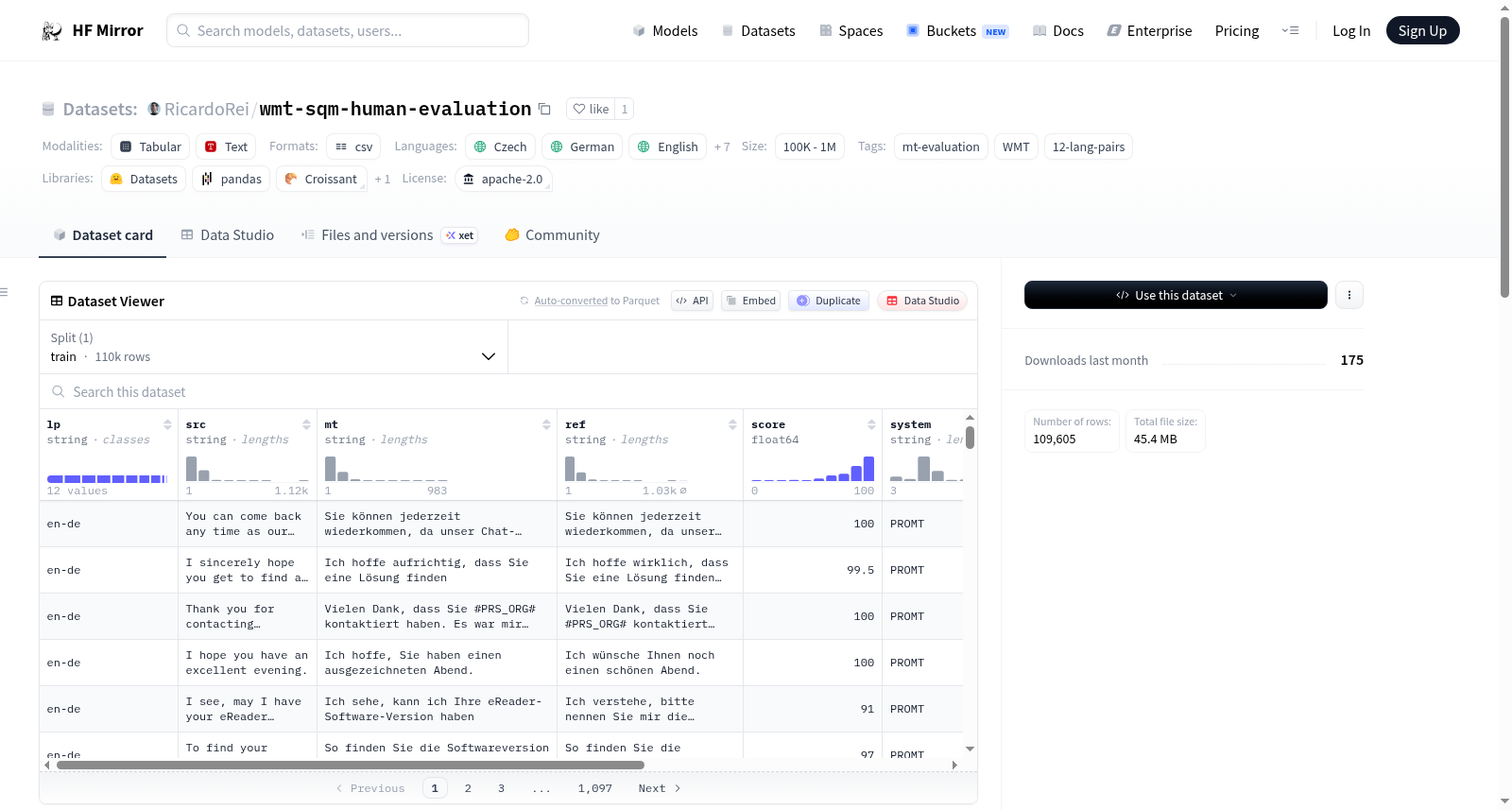This screenshot has height=810, width=1512.
Task: Open Buckets in the top navigation
Action: point(957,31)
